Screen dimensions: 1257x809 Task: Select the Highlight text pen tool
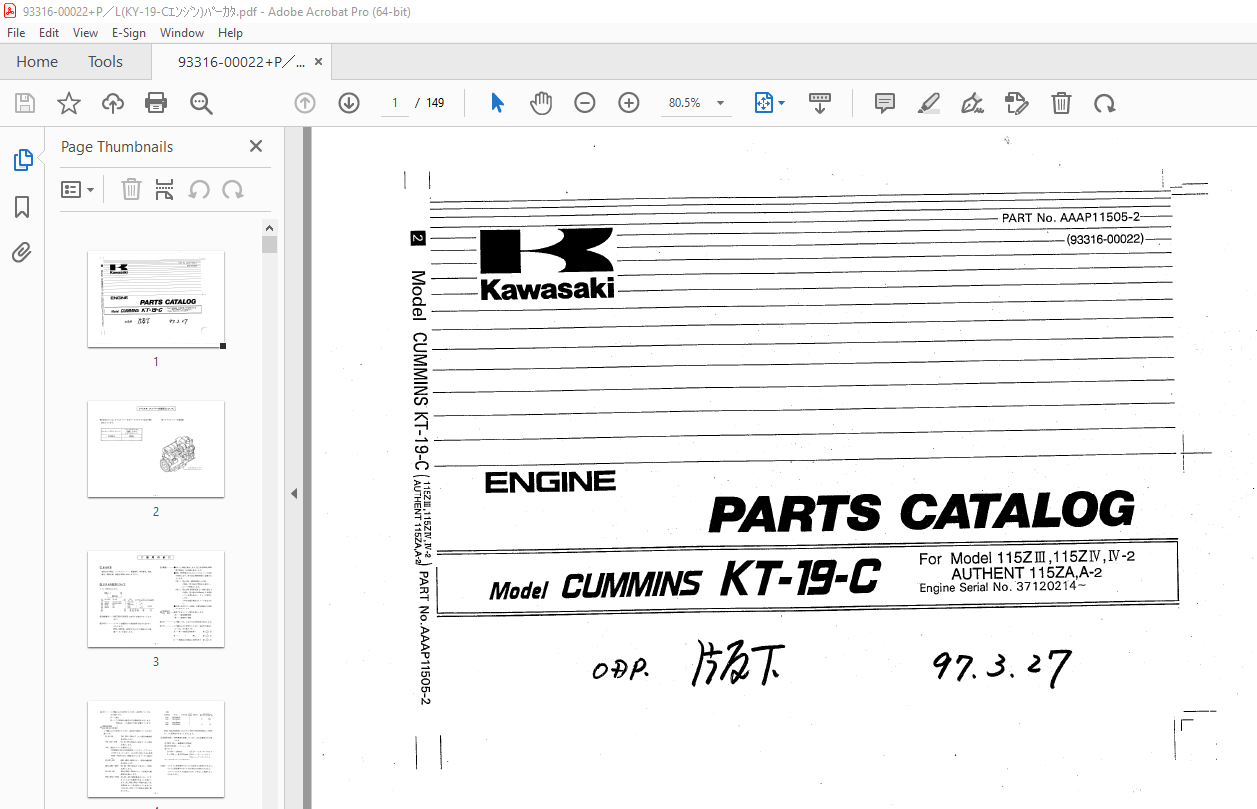tap(929, 103)
